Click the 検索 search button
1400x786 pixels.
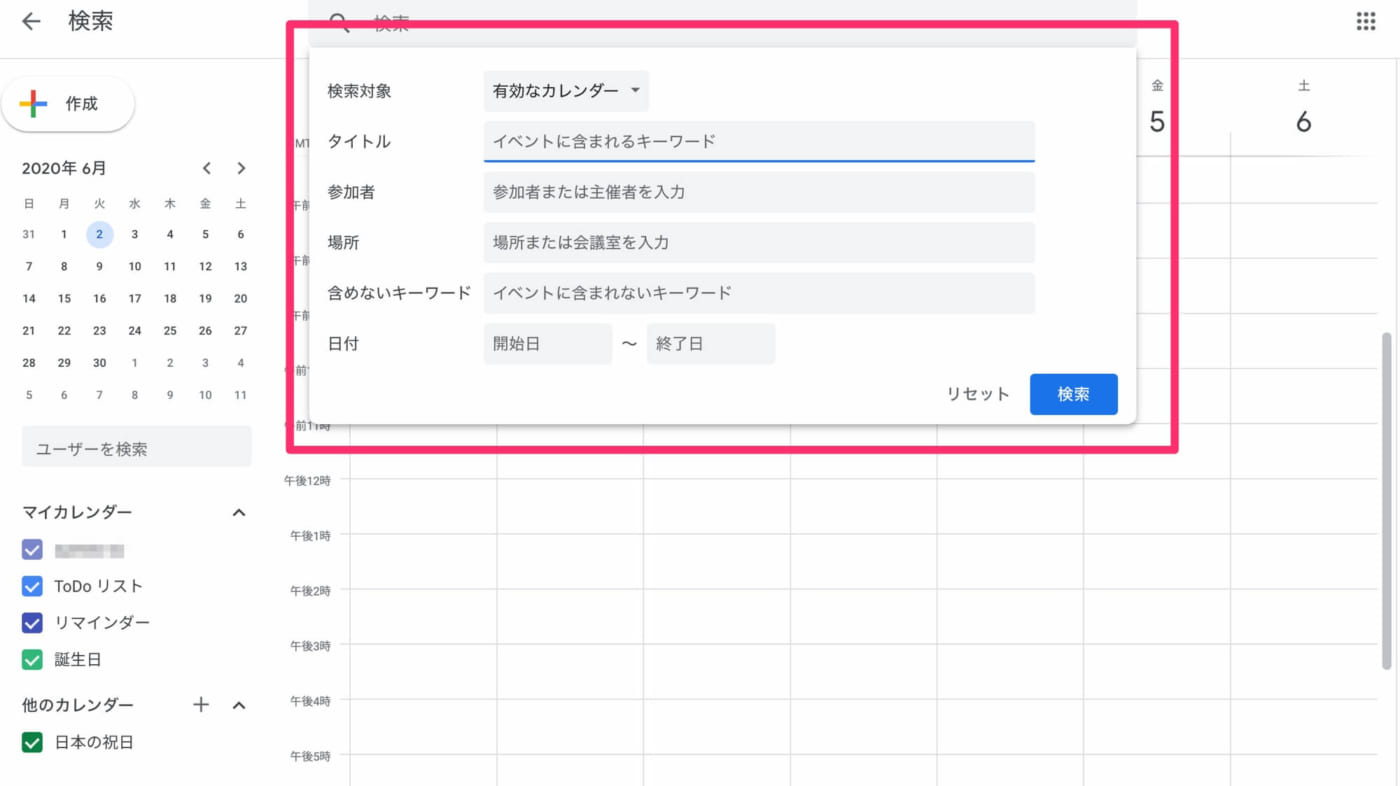tap(1074, 394)
